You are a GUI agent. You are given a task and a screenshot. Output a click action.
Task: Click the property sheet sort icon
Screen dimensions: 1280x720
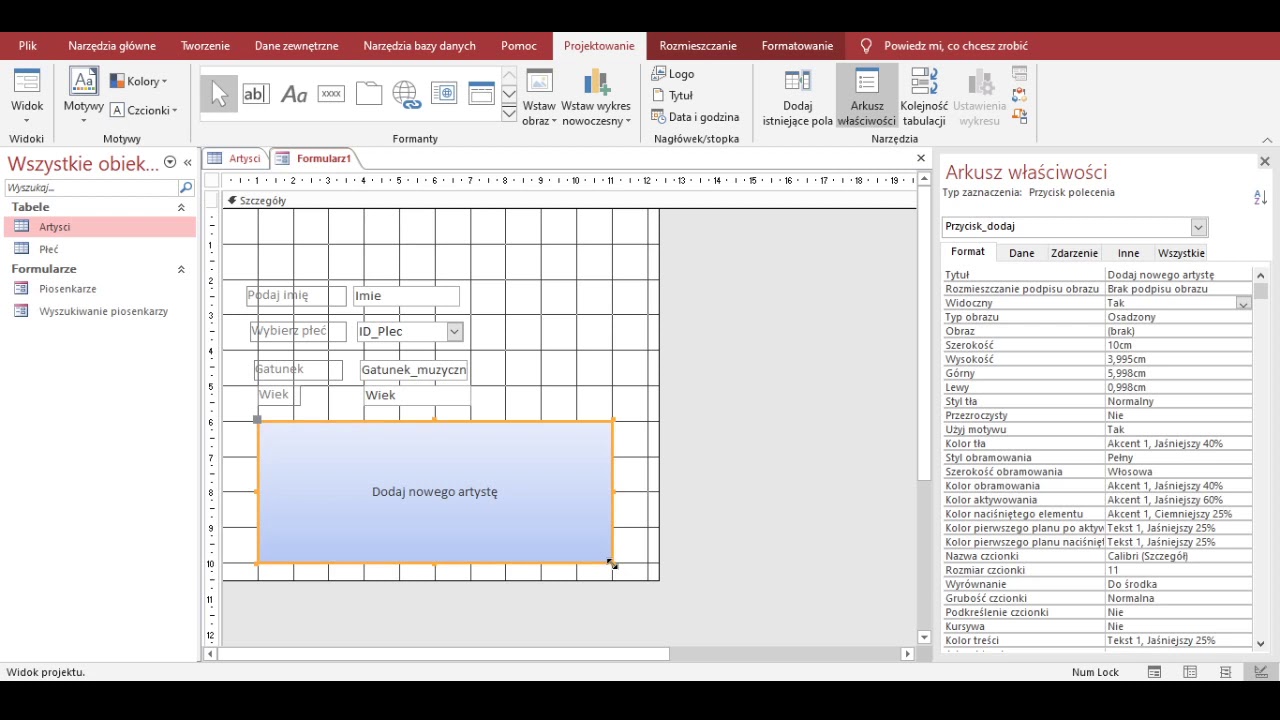coord(1260,198)
